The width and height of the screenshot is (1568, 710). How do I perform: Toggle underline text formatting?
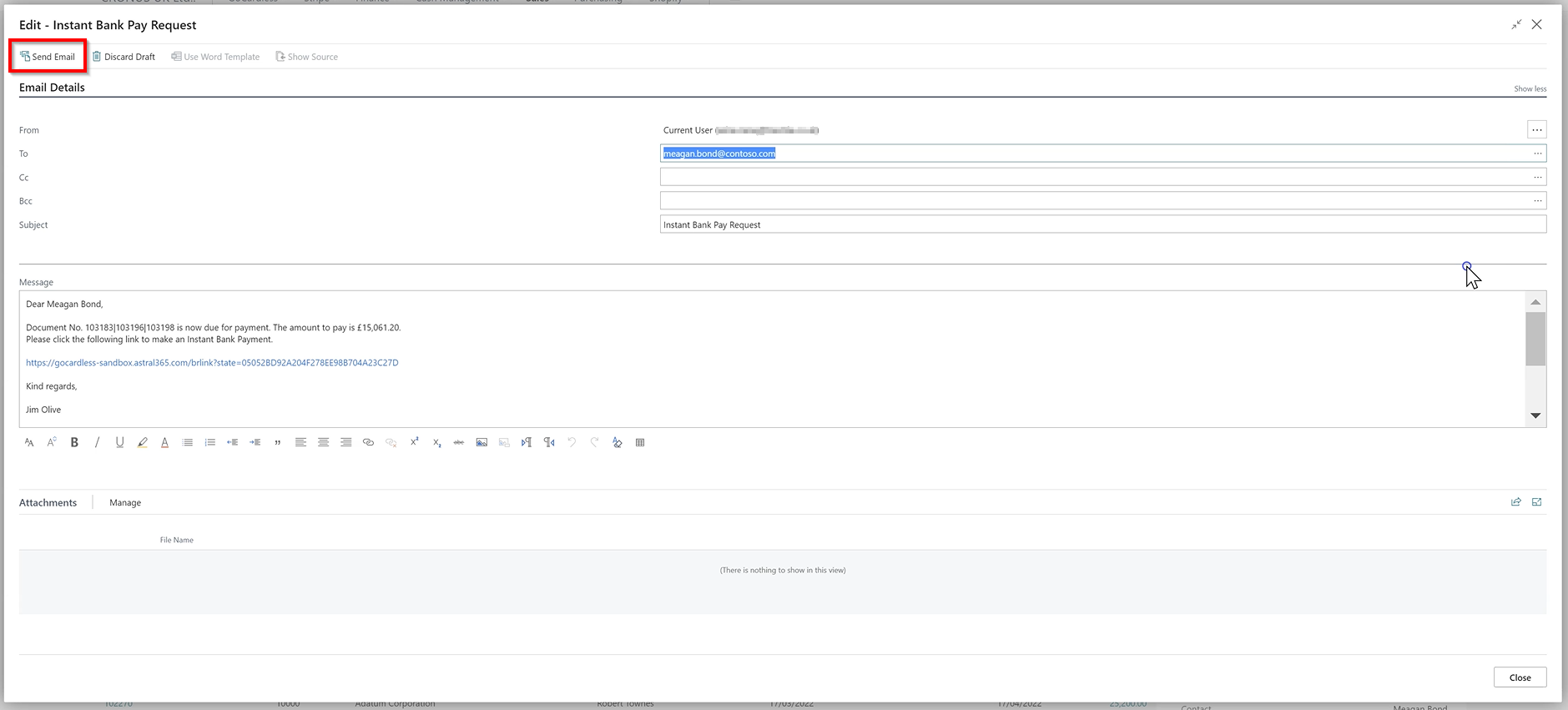(x=119, y=442)
